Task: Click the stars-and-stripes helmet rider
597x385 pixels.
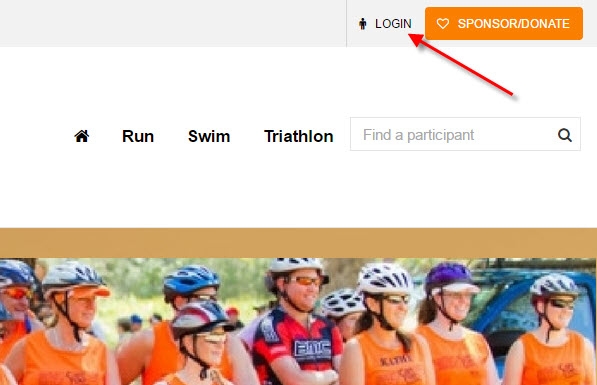Action: click(x=202, y=343)
